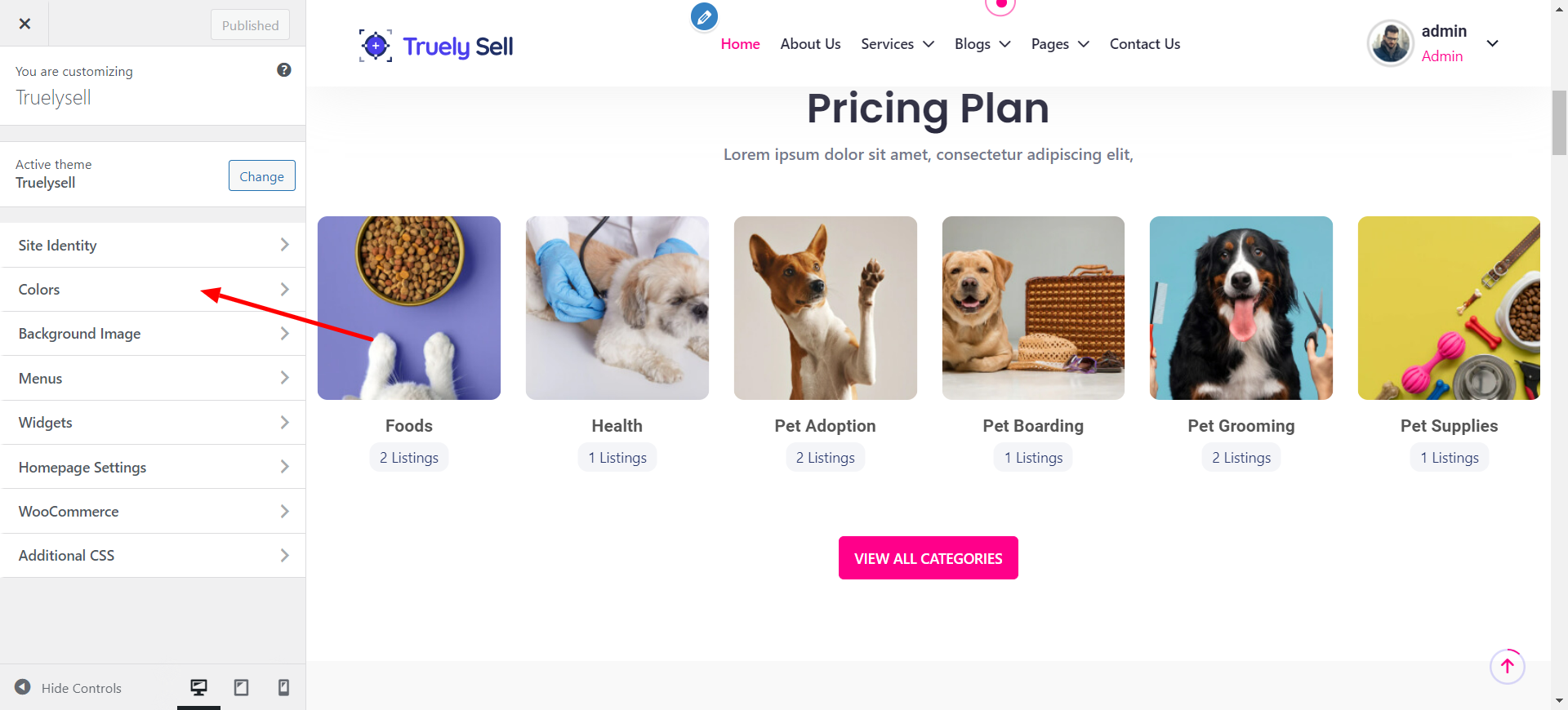Click the admin profile avatar
The image size is (1568, 710).
(x=1390, y=43)
